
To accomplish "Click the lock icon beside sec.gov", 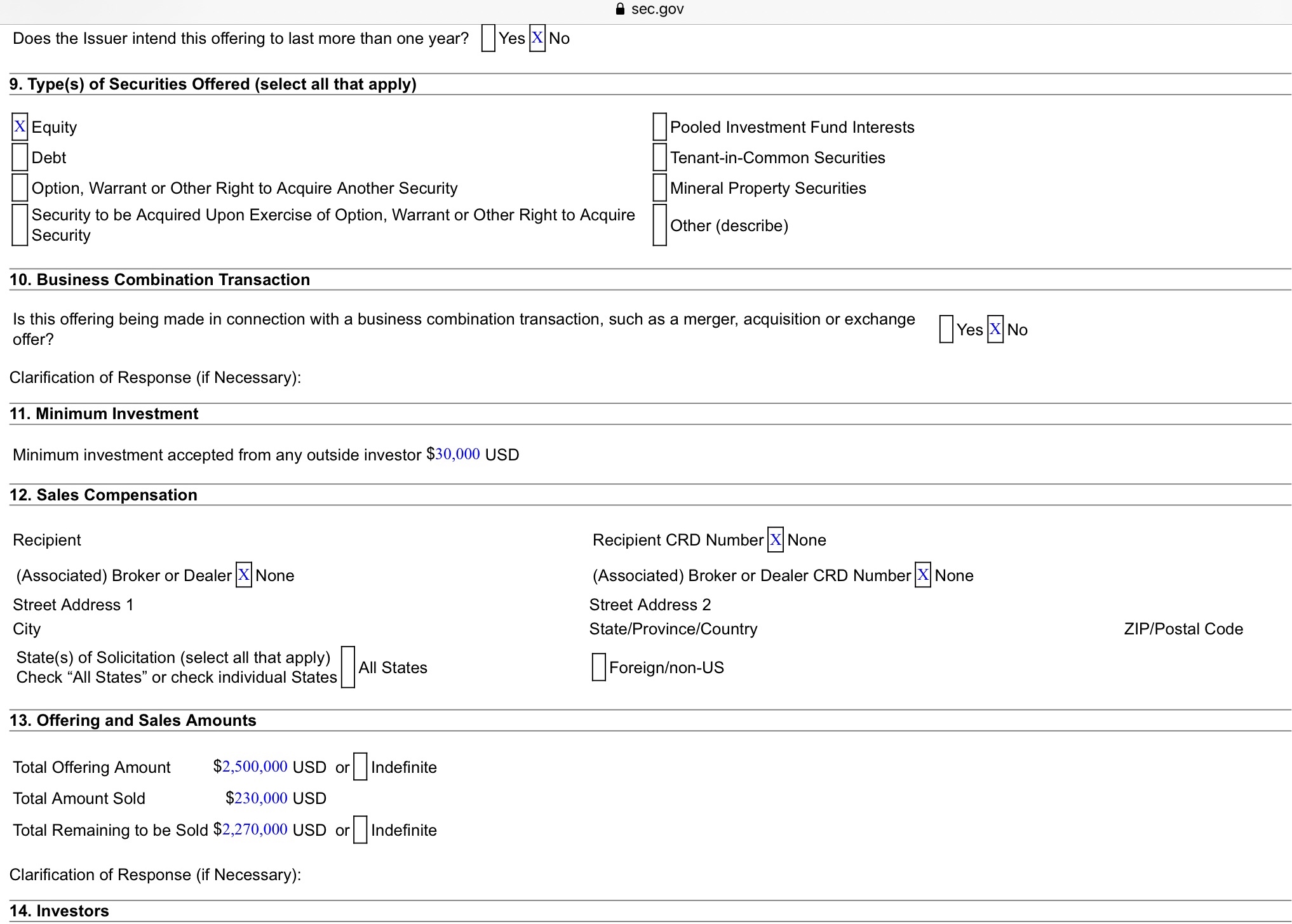I will tap(621, 9).
